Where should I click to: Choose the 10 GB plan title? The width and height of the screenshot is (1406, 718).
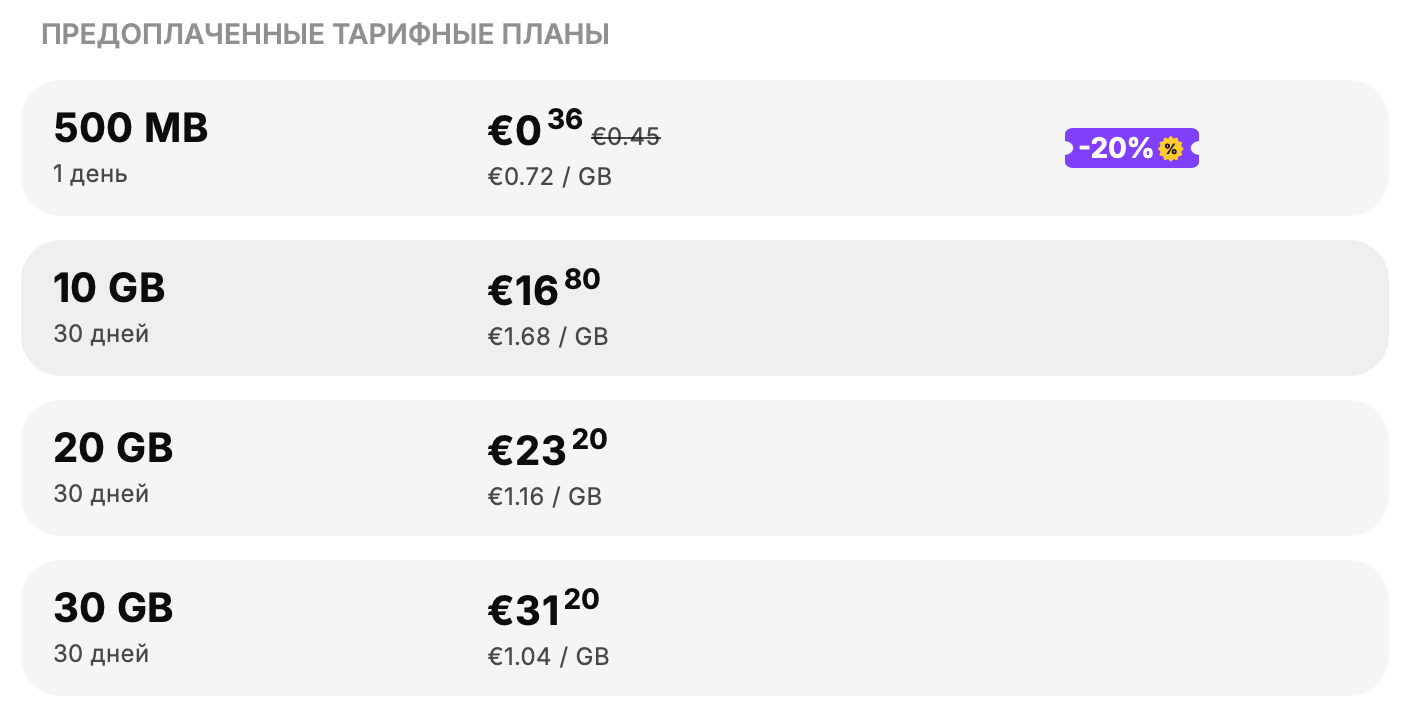109,289
